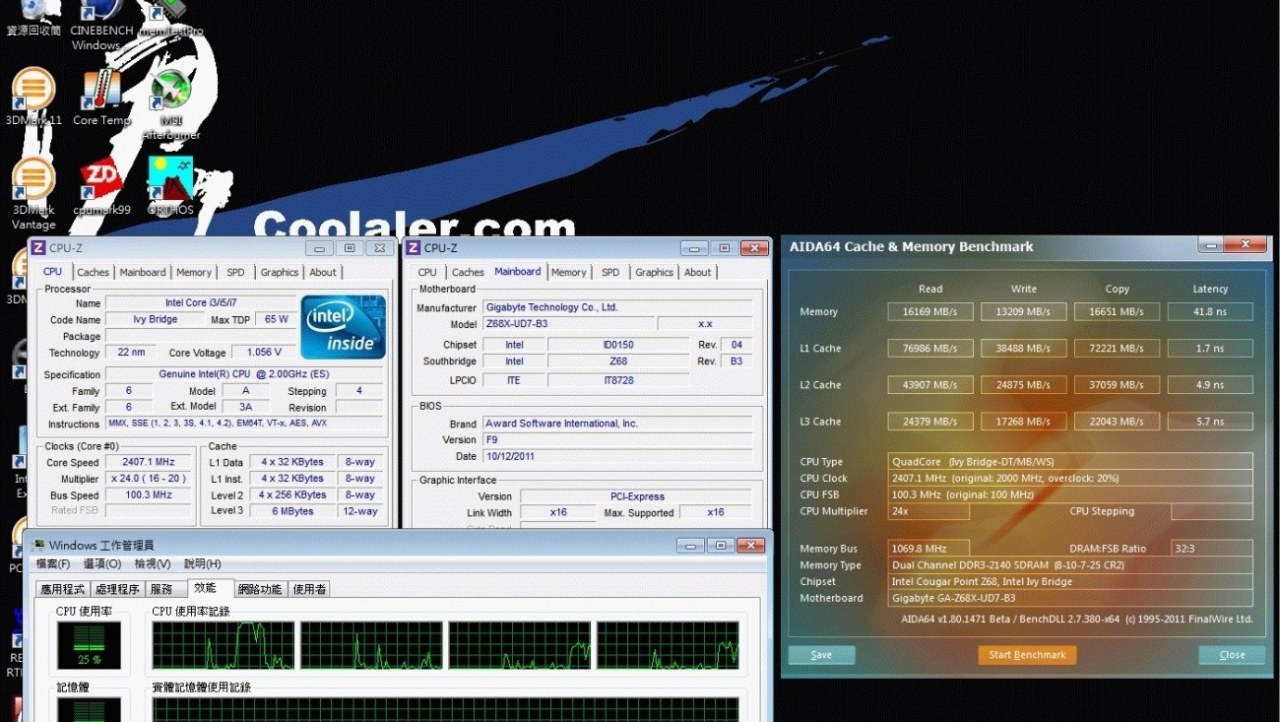Select L1 Cache Read value 76986 MB/s
The width and height of the screenshot is (1280, 722).
click(x=930, y=348)
